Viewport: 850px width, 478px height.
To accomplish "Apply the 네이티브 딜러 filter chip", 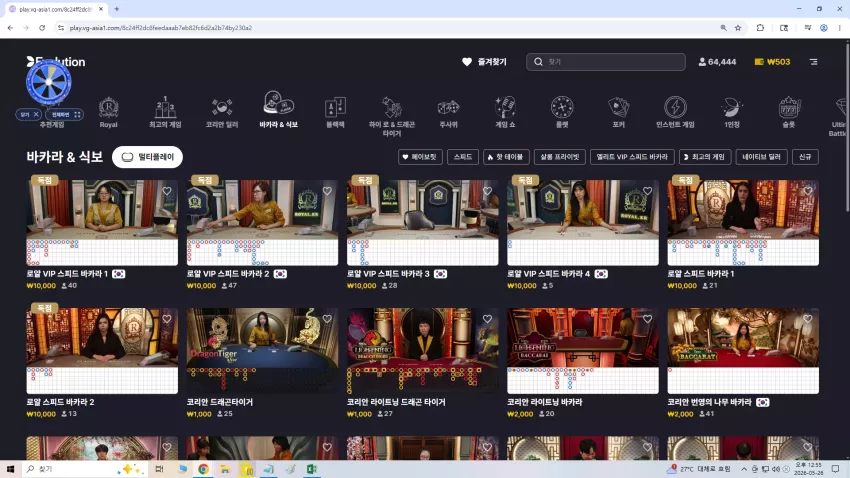I will coord(761,157).
